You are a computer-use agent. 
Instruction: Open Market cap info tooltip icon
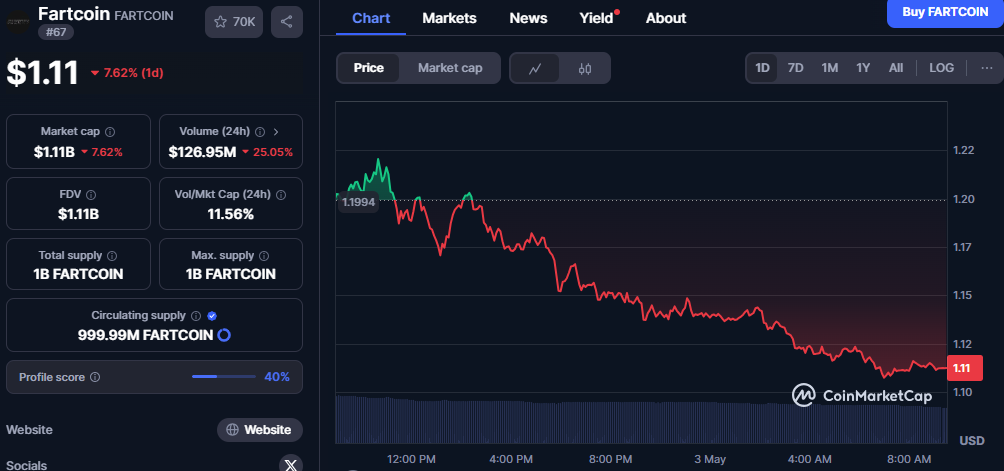[110, 132]
